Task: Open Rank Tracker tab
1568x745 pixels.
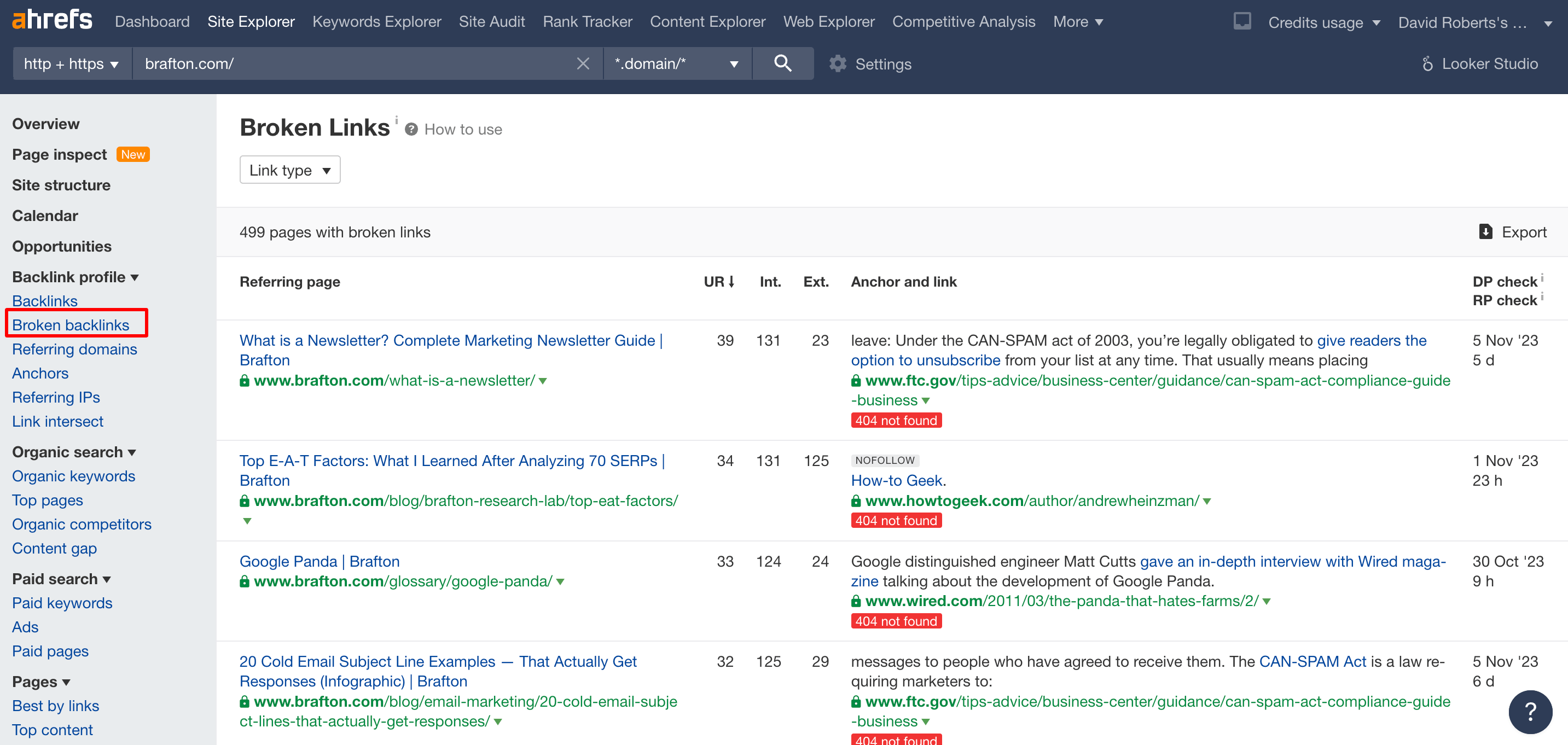Action: (x=588, y=21)
